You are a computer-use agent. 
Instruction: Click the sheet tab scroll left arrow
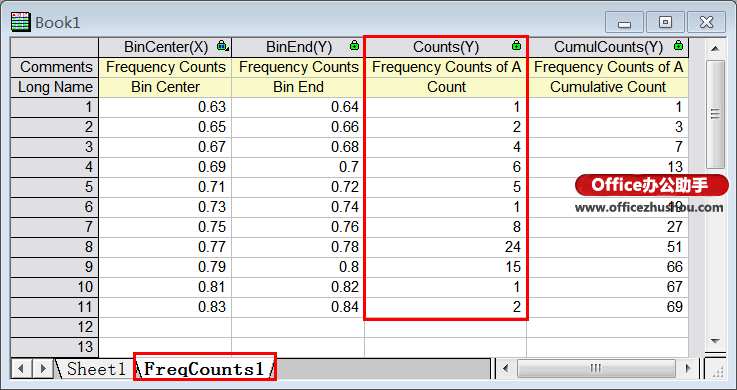point(21,368)
